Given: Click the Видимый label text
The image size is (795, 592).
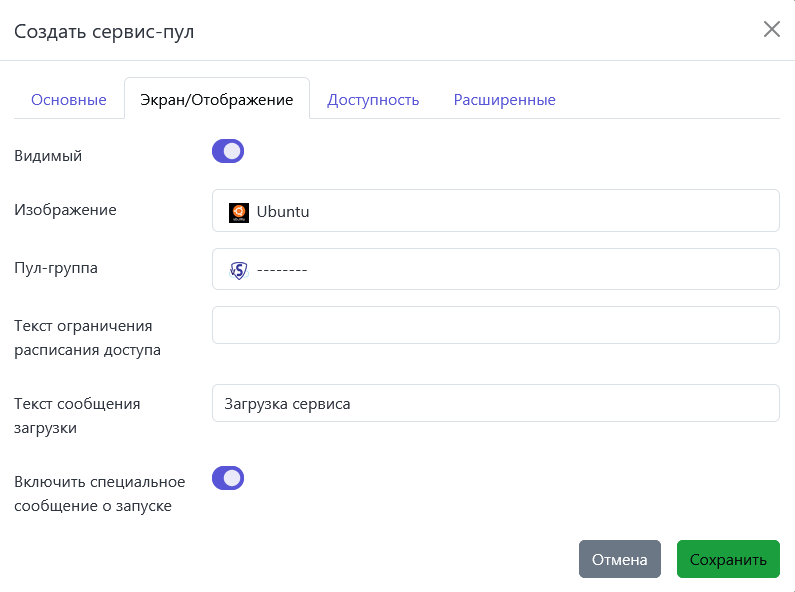Looking at the screenshot, I should pyautogui.click(x=48, y=156).
